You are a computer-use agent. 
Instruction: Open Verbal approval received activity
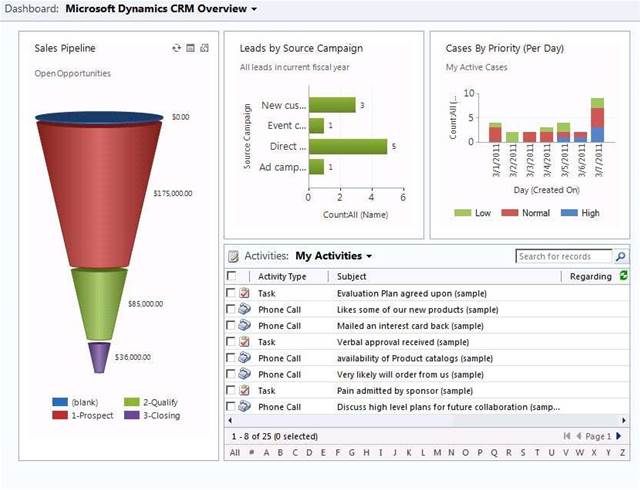coord(403,342)
